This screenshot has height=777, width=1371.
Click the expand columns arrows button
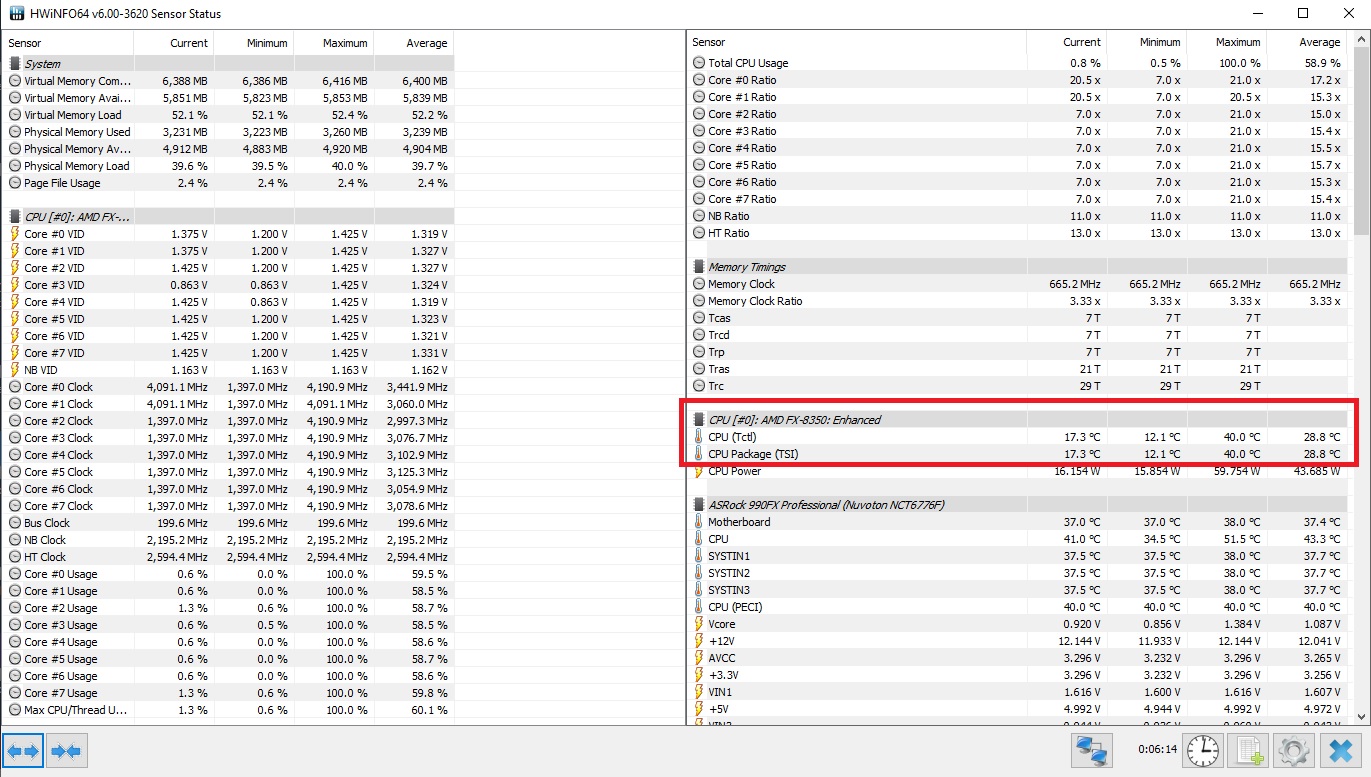pos(23,751)
